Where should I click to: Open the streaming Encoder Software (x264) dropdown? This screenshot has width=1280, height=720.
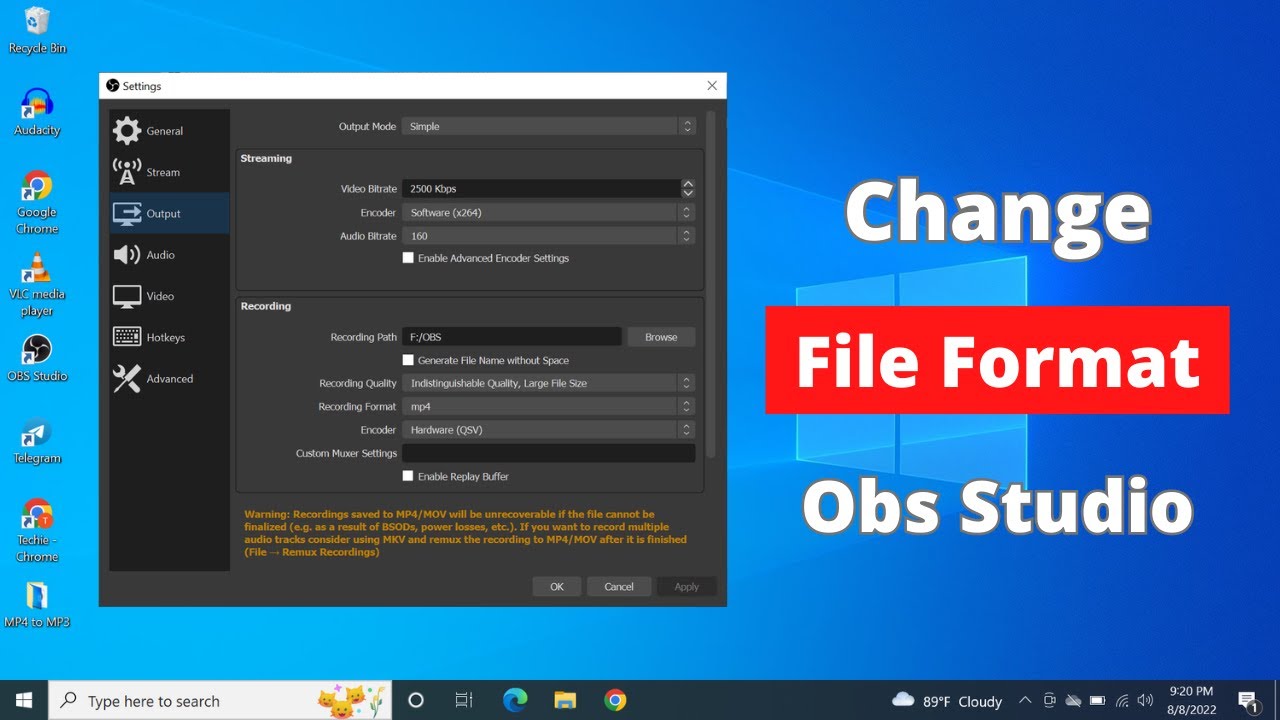pos(548,212)
